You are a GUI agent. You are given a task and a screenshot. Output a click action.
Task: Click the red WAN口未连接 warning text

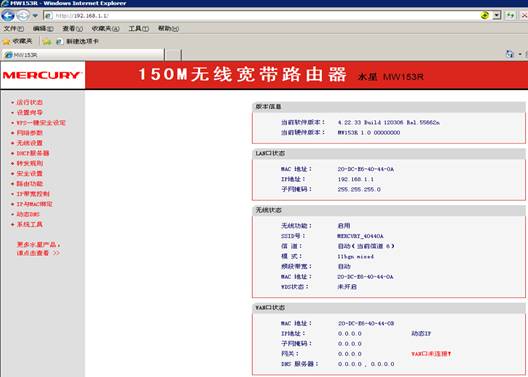(x=431, y=354)
